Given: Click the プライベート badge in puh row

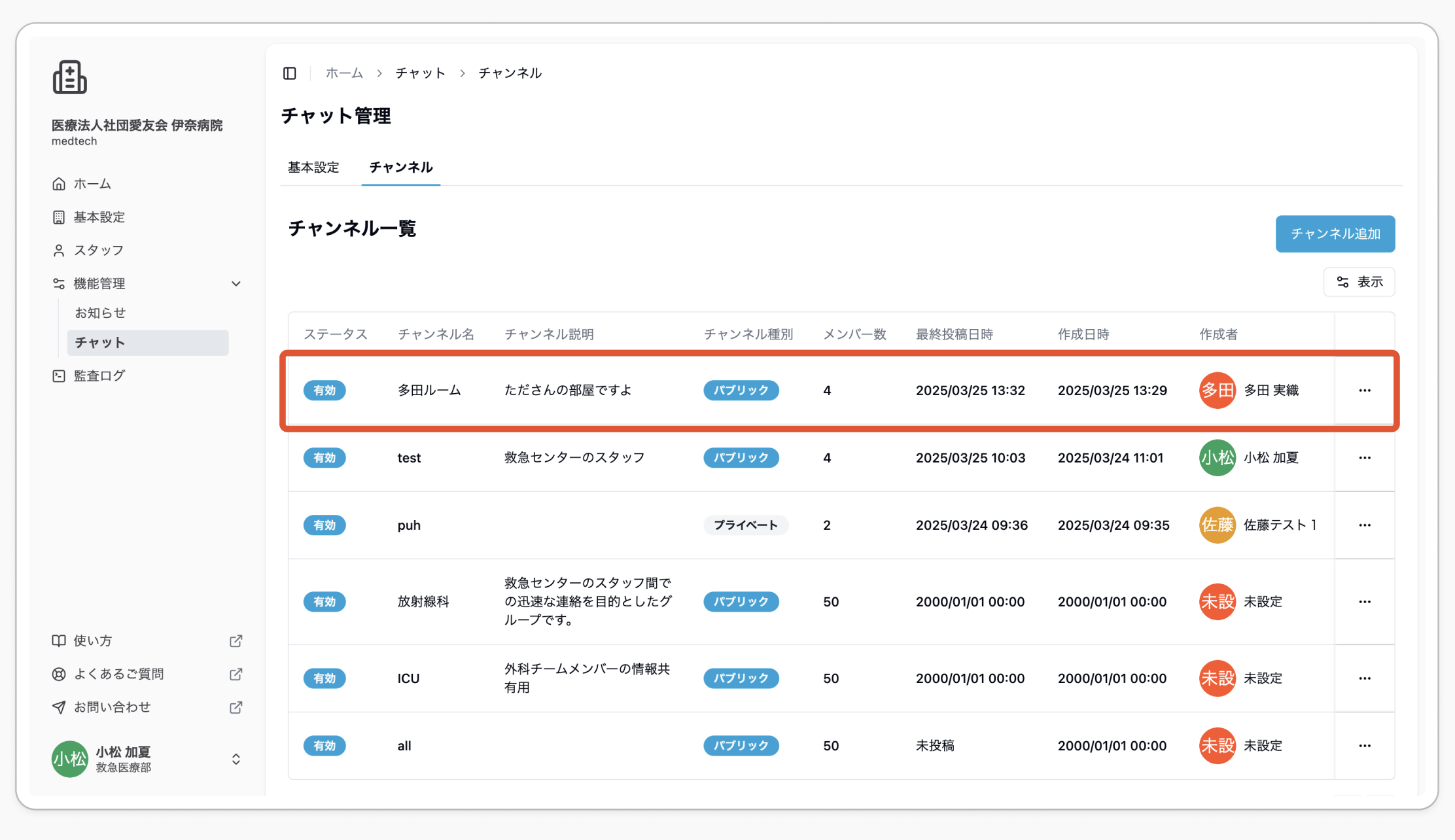Looking at the screenshot, I should tap(746, 525).
